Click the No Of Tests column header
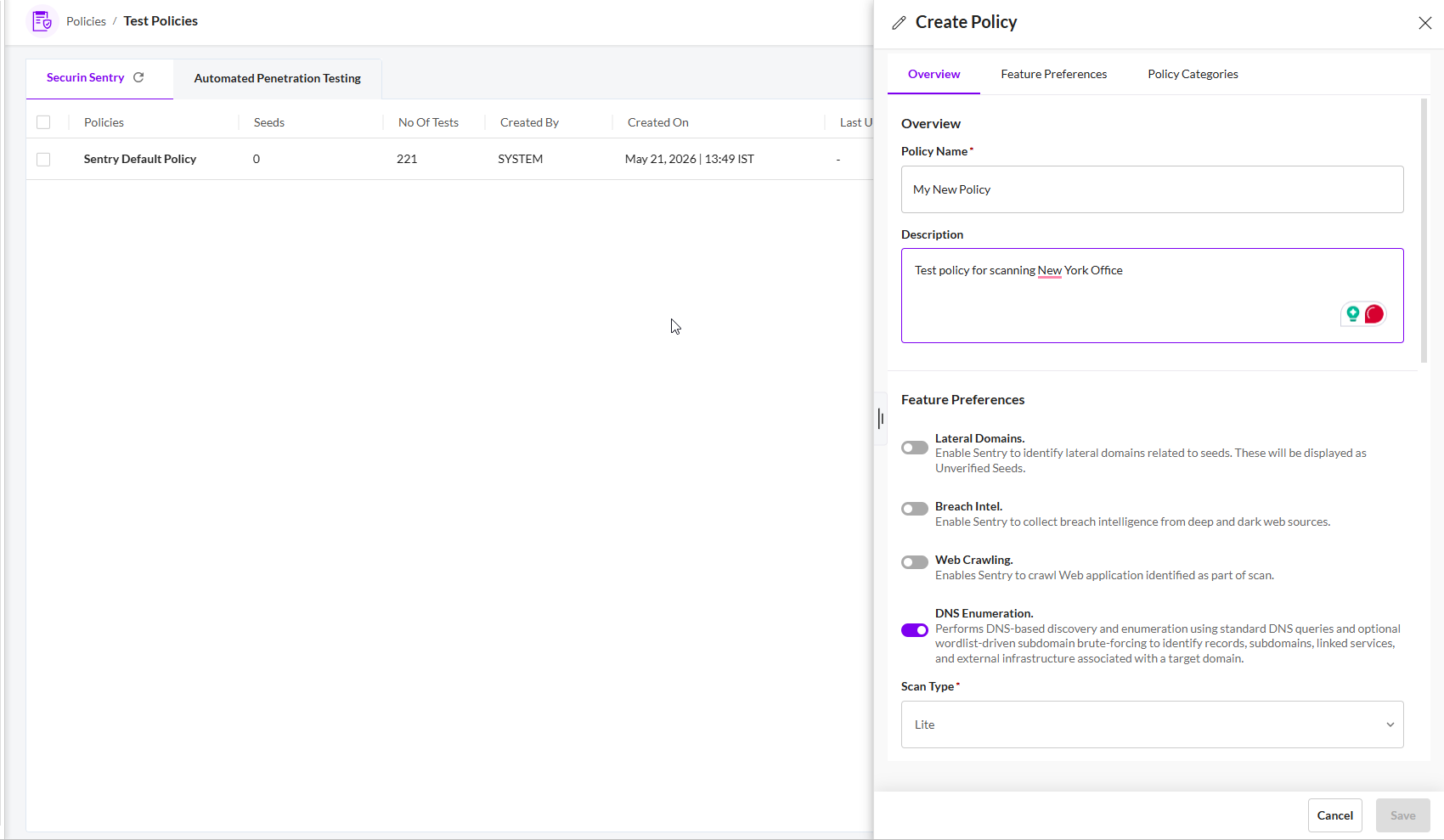The width and height of the screenshot is (1444, 840). (x=428, y=122)
